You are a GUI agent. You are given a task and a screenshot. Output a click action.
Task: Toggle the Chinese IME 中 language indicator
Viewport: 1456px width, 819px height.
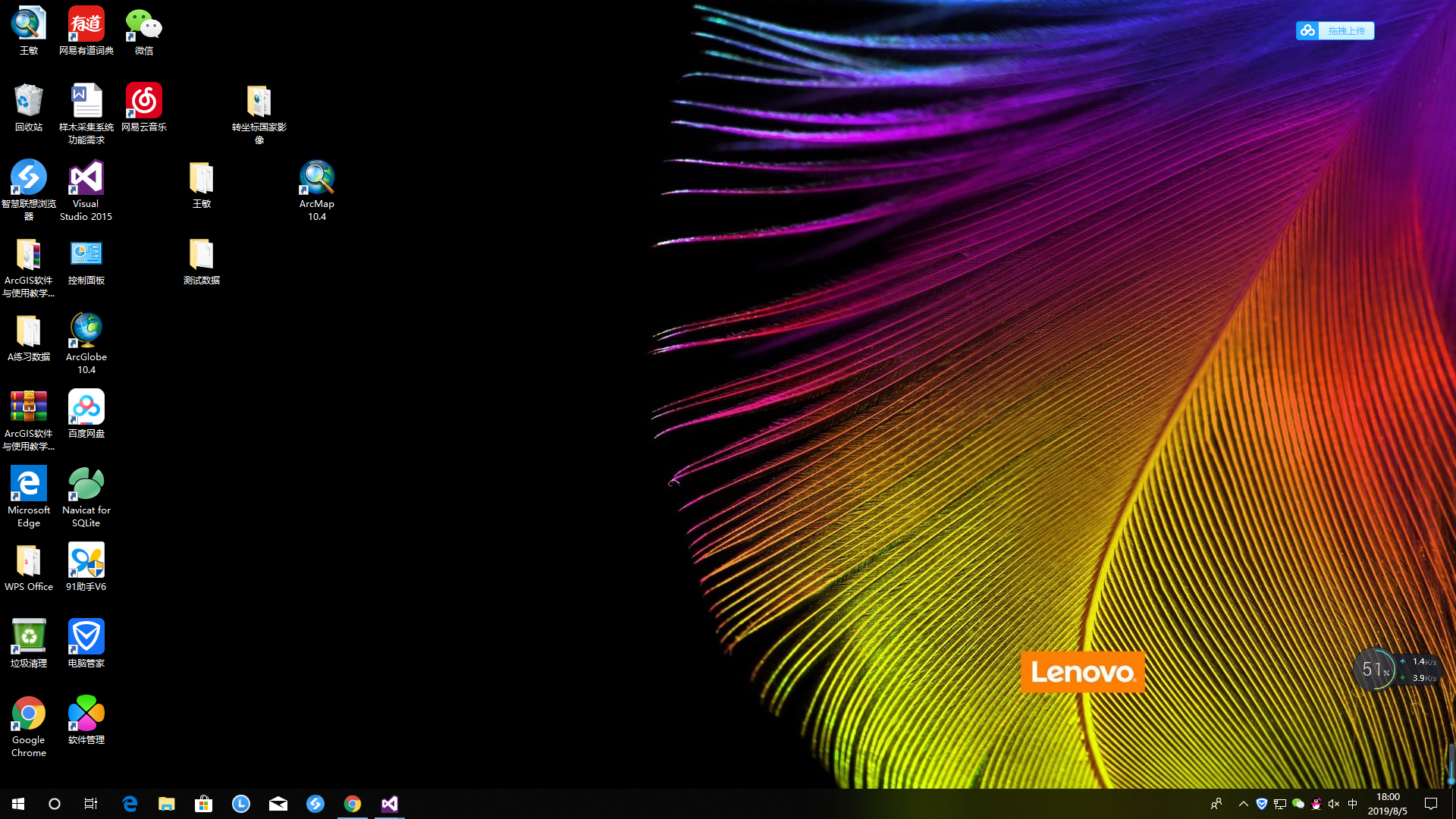pos(1352,804)
